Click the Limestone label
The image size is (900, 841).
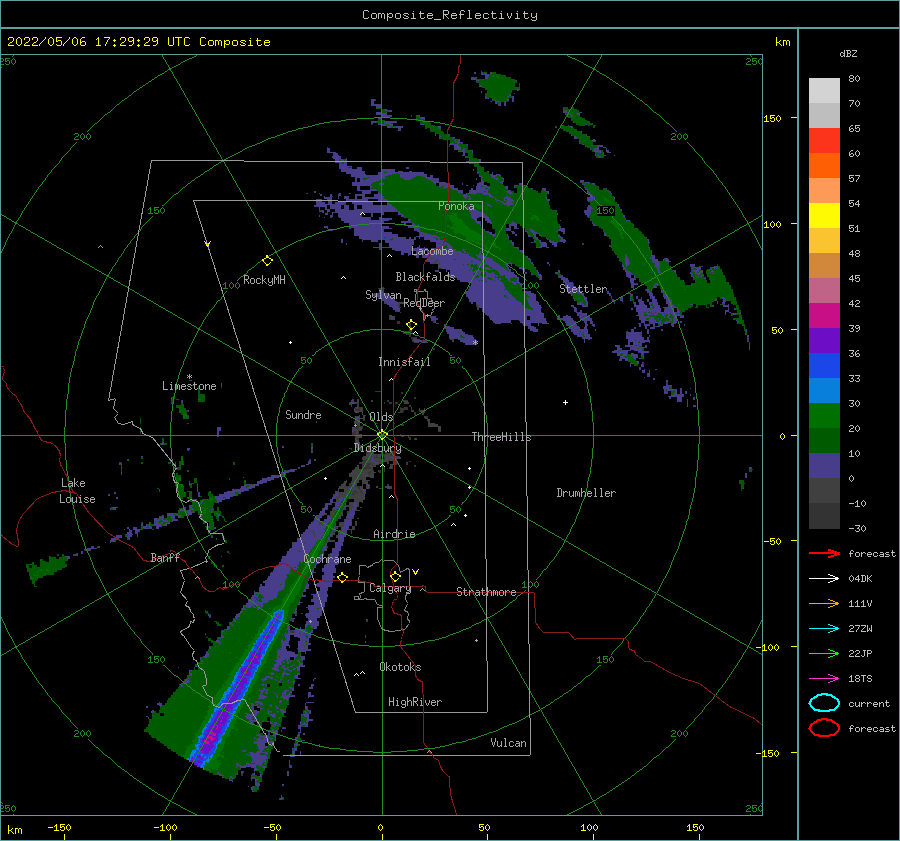189,386
